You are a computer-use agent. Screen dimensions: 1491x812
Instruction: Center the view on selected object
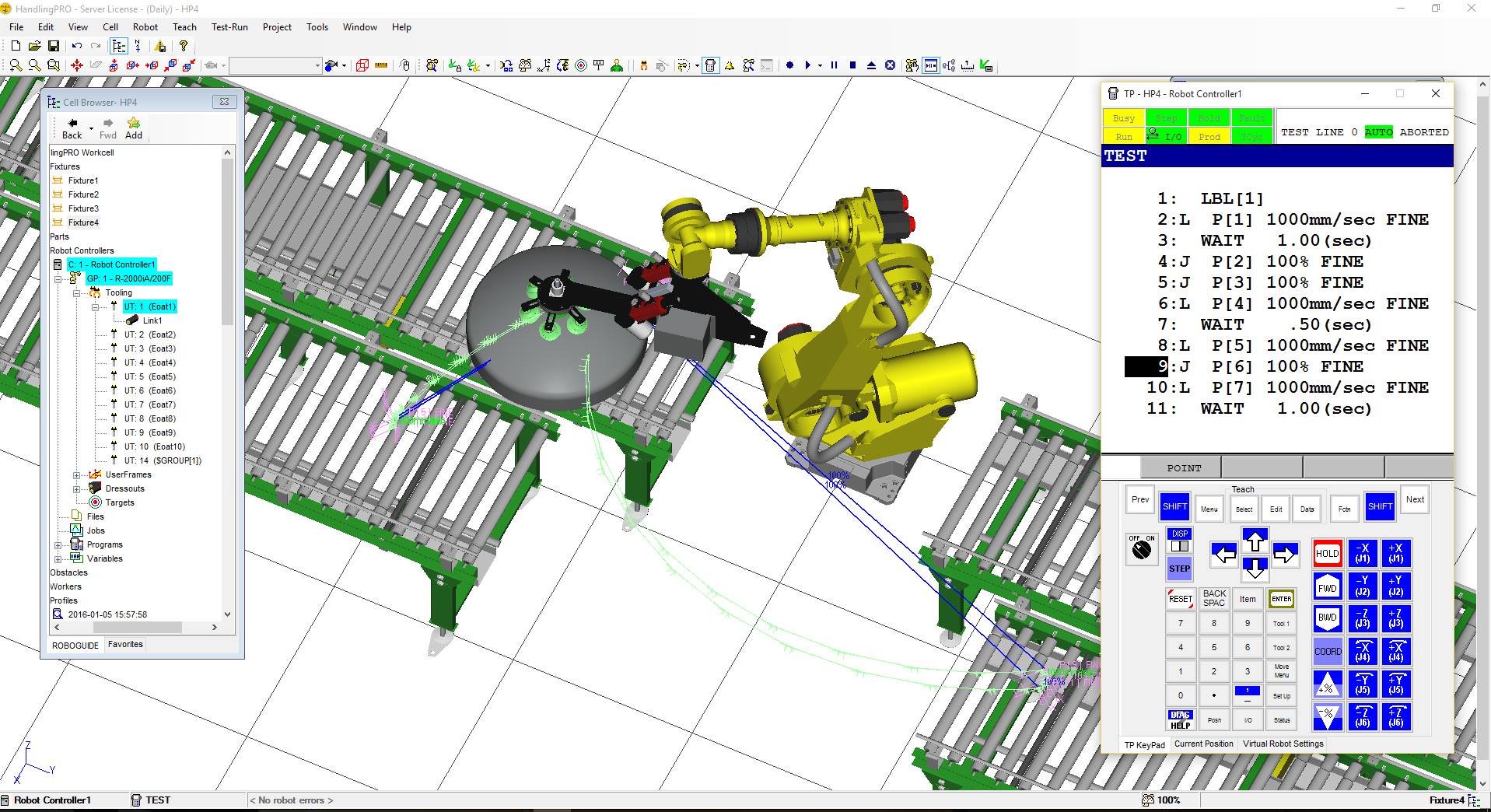click(x=77, y=65)
